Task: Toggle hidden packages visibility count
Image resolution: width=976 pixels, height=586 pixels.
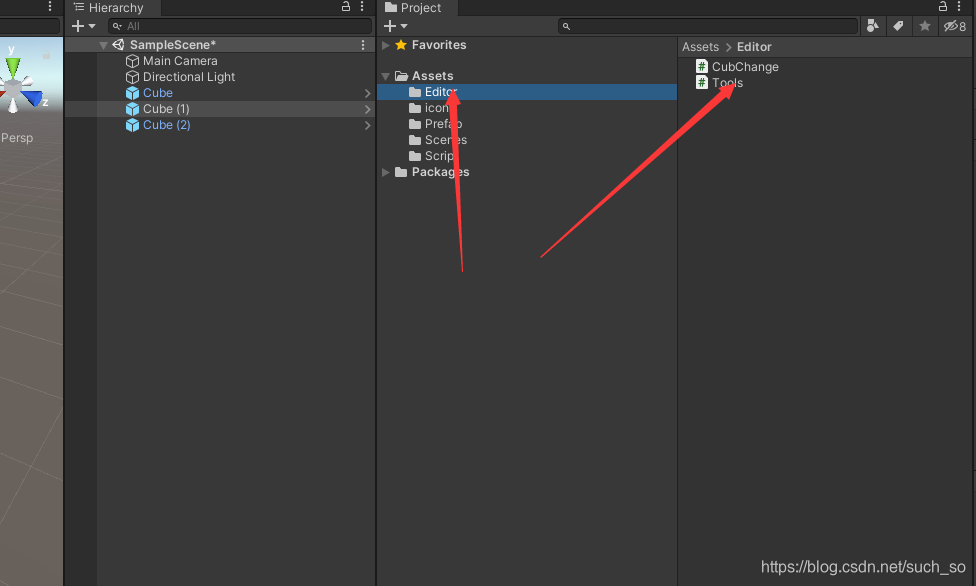Action: click(955, 26)
